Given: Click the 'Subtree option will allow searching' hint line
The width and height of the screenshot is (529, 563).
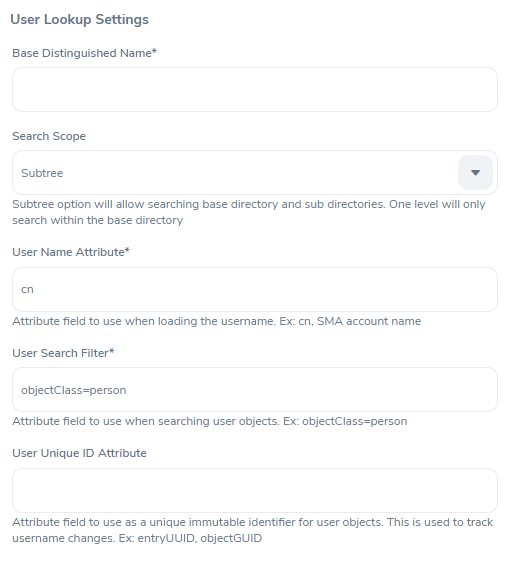Looking at the screenshot, I should (x=249, y=204).
